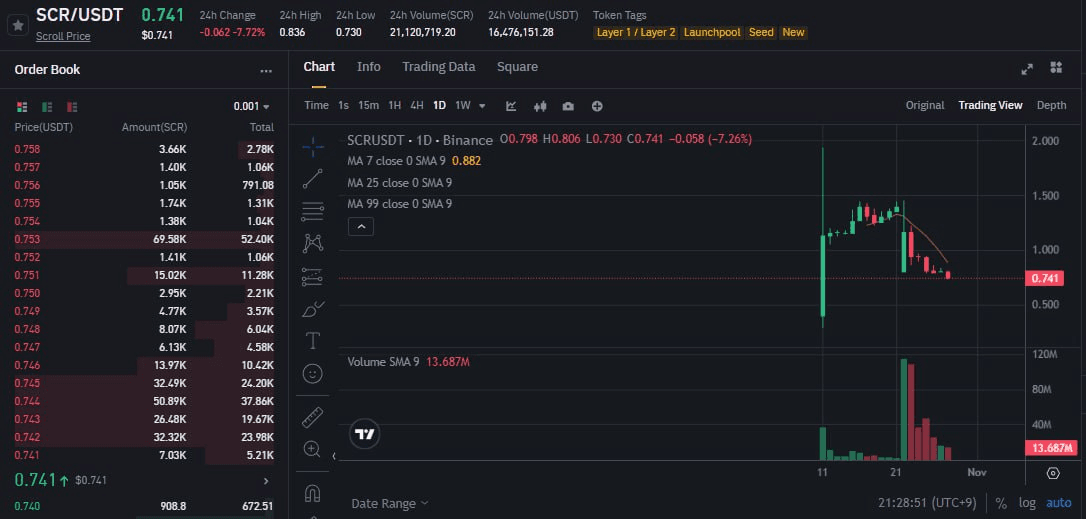1086x519 pixels.
Task: Switch to Trading View chart mode
Action: (990, 105)
